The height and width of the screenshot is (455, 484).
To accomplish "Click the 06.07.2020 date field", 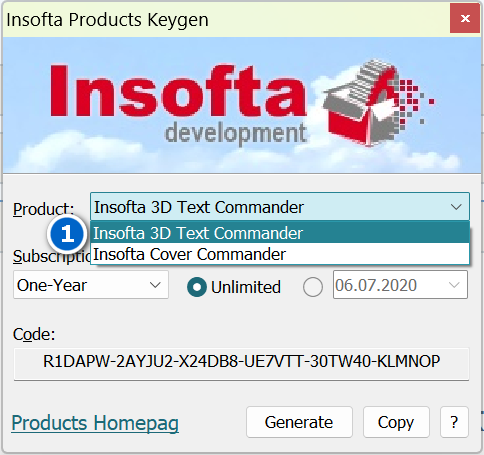I will click(x=400, y=285).
